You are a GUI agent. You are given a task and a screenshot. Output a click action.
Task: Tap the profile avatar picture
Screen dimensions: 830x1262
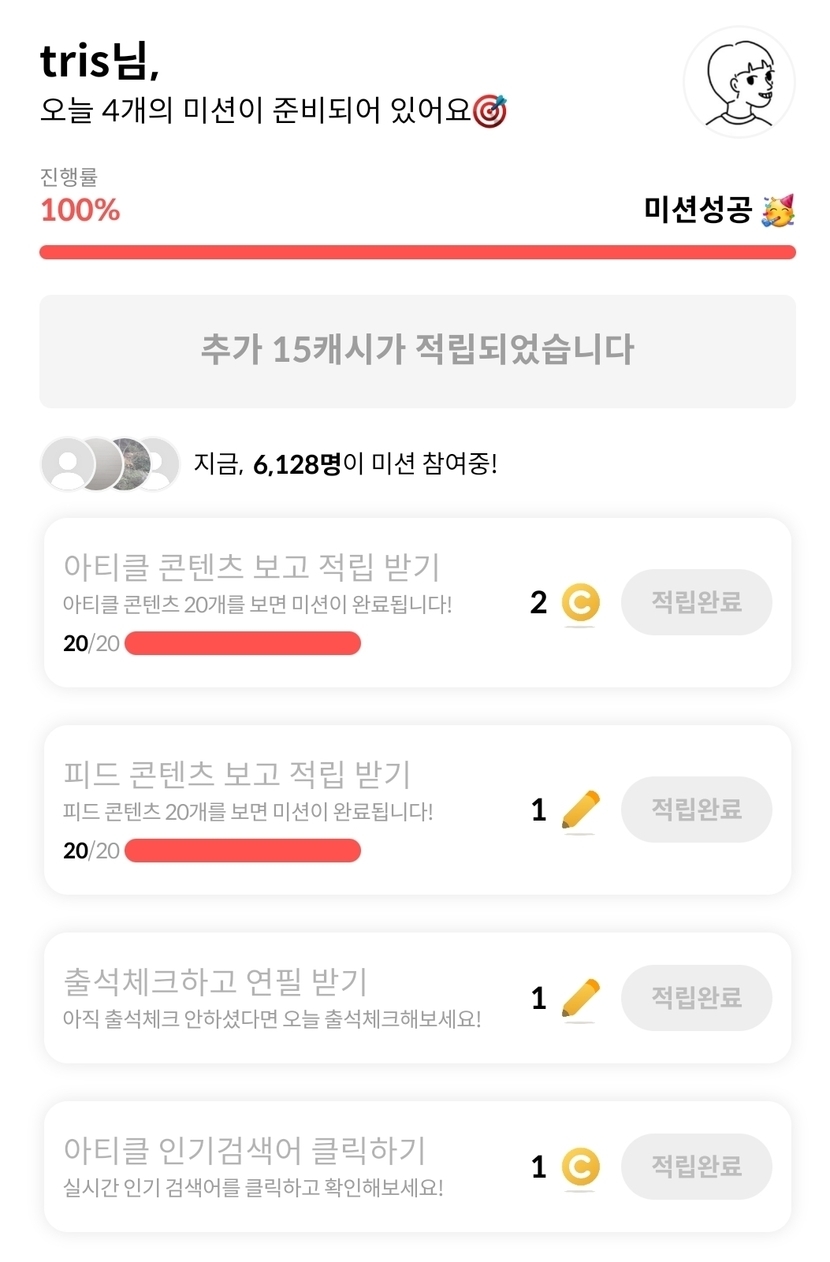coord(739,82)
